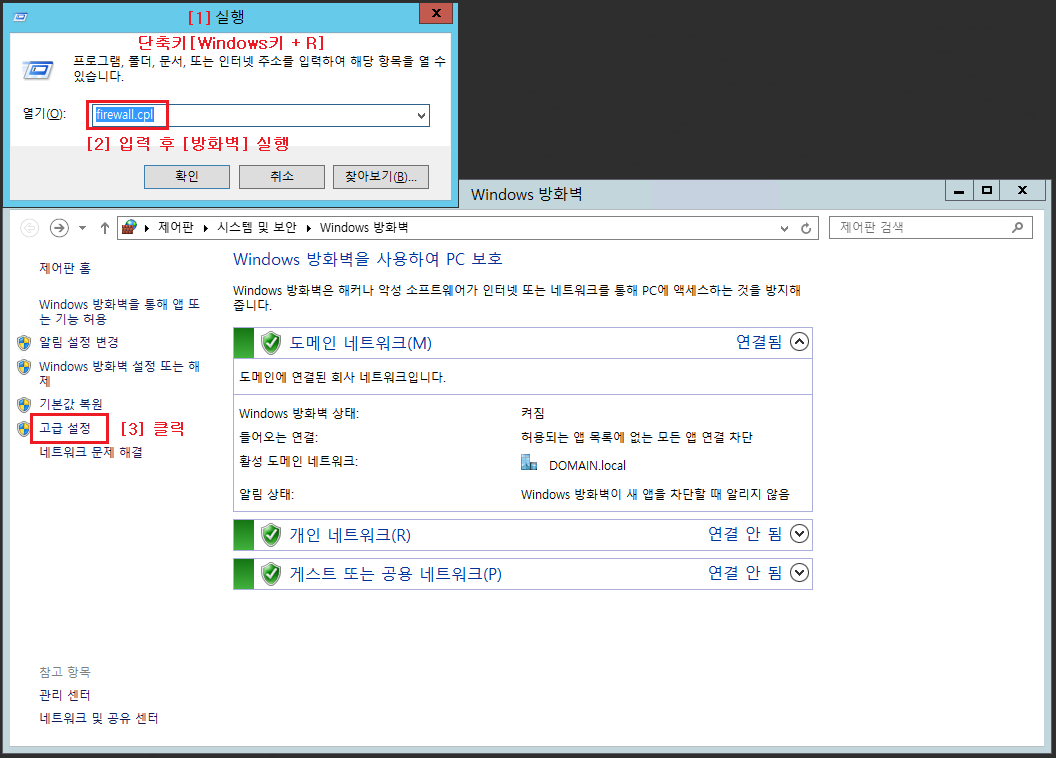This screenshot has height=758, width=1056.
Task: Click DOMAIN.local network name text
Action: tap(587, 465)
